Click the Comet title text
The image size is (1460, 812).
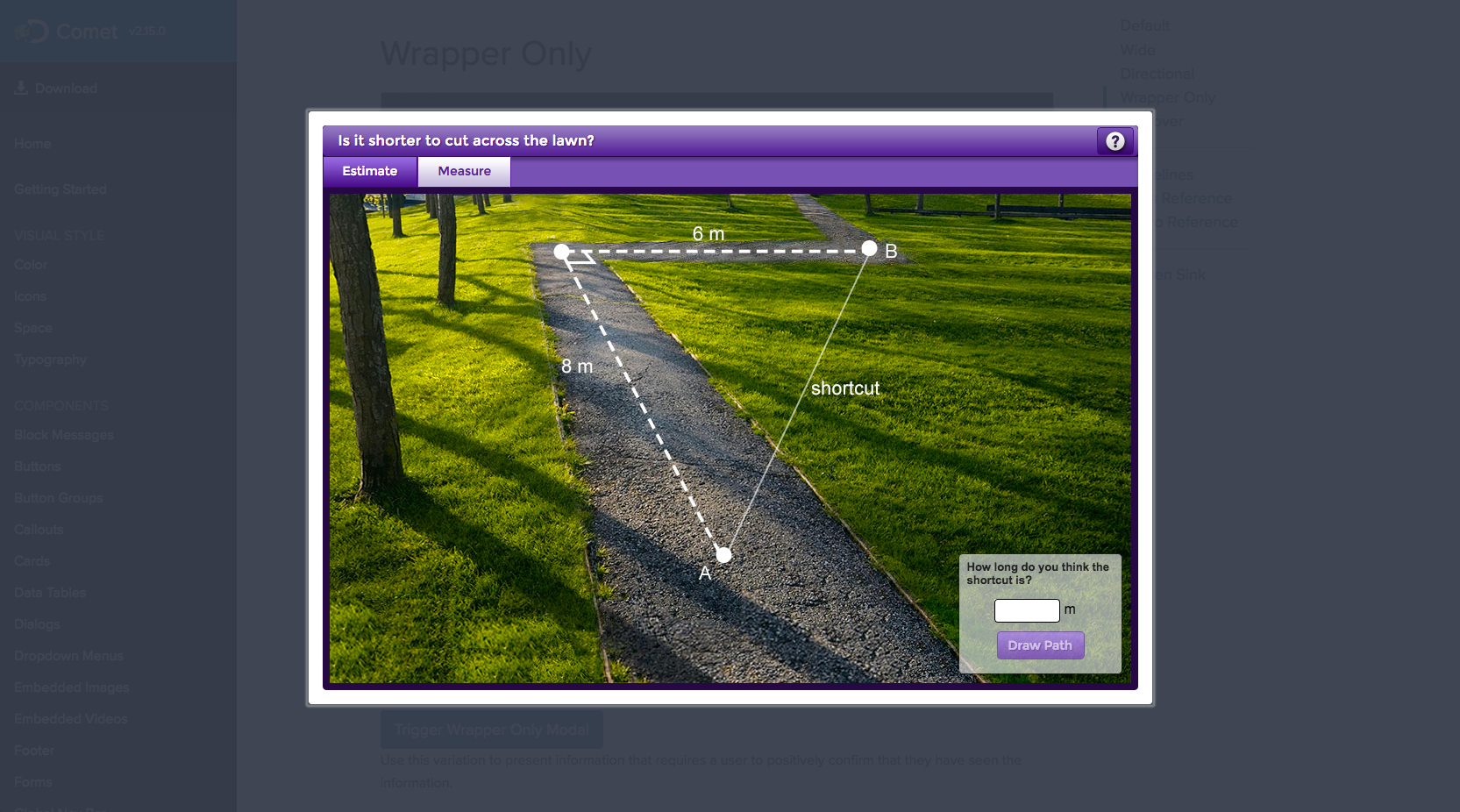[87, 32]
